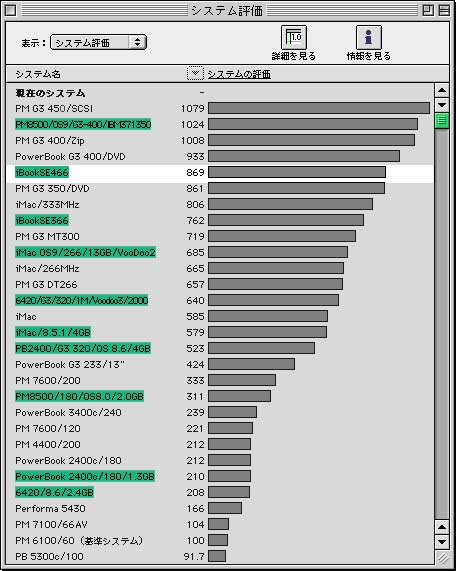The width and height of the screenshot is (456, 571).
Task: Select the PB2400/G3 320/OS 8.6/4GB row
Action: 220,348
